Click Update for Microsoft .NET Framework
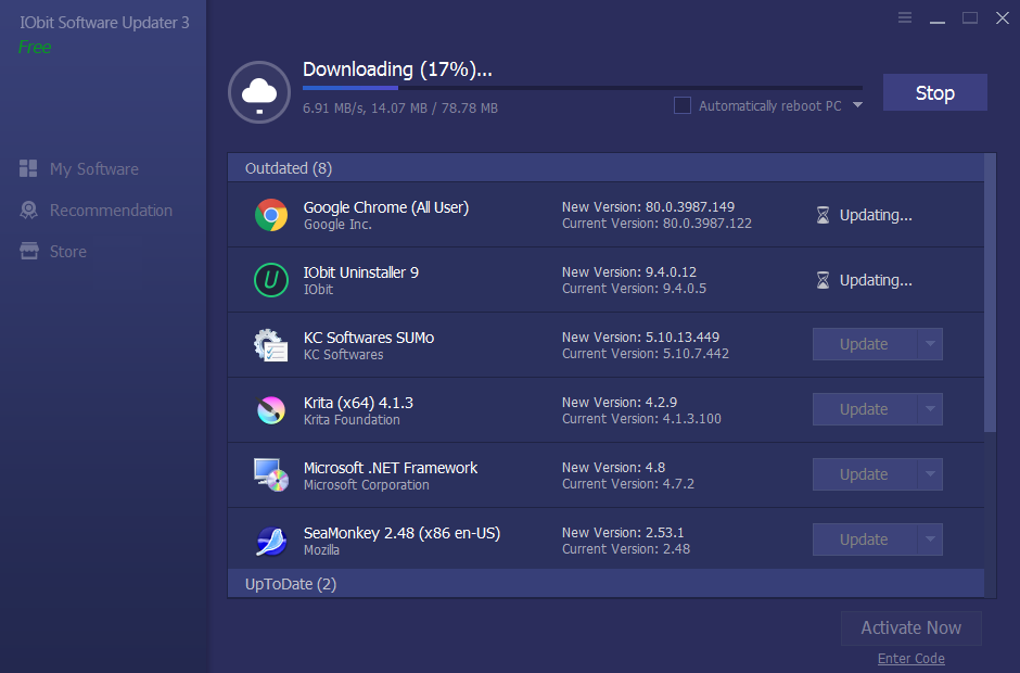The image size is (1020, 673). (865, 474)
